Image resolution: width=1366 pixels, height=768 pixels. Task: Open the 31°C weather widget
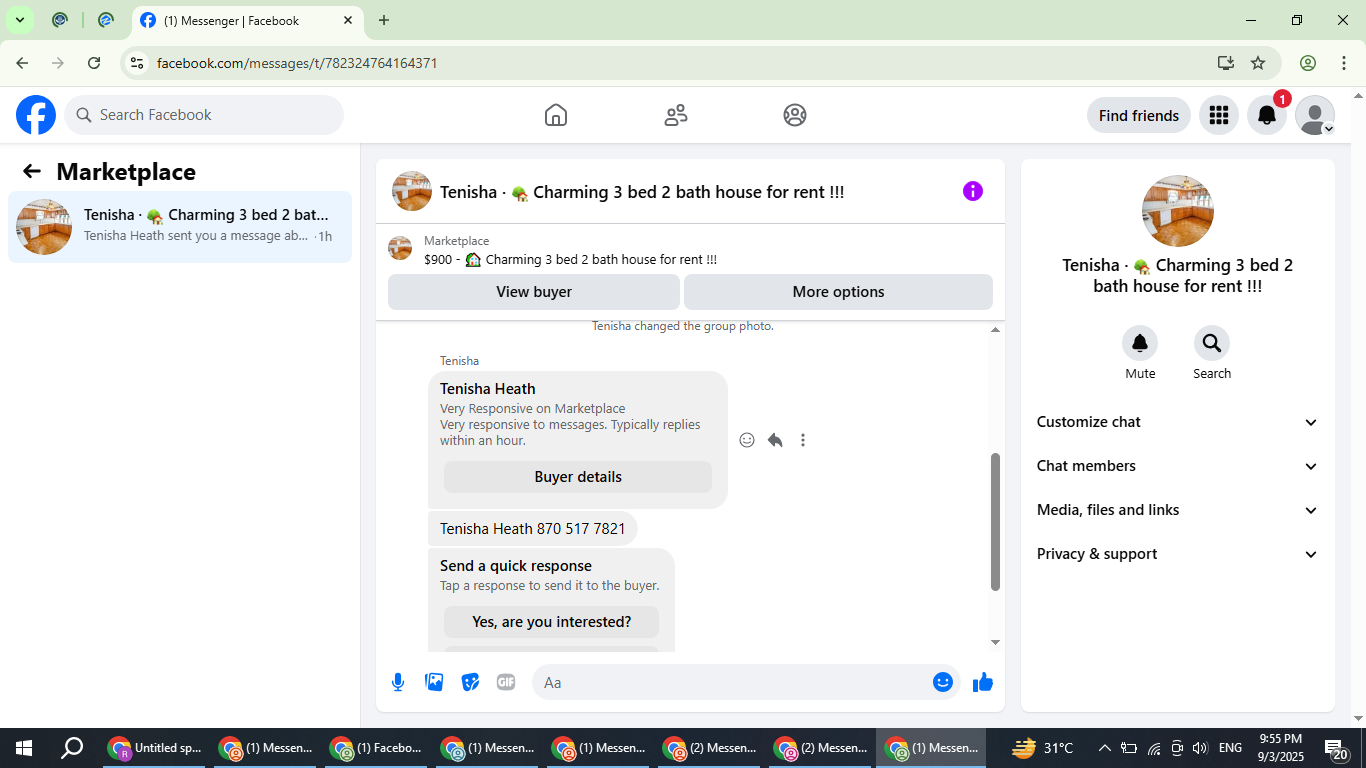point(1041,748)
